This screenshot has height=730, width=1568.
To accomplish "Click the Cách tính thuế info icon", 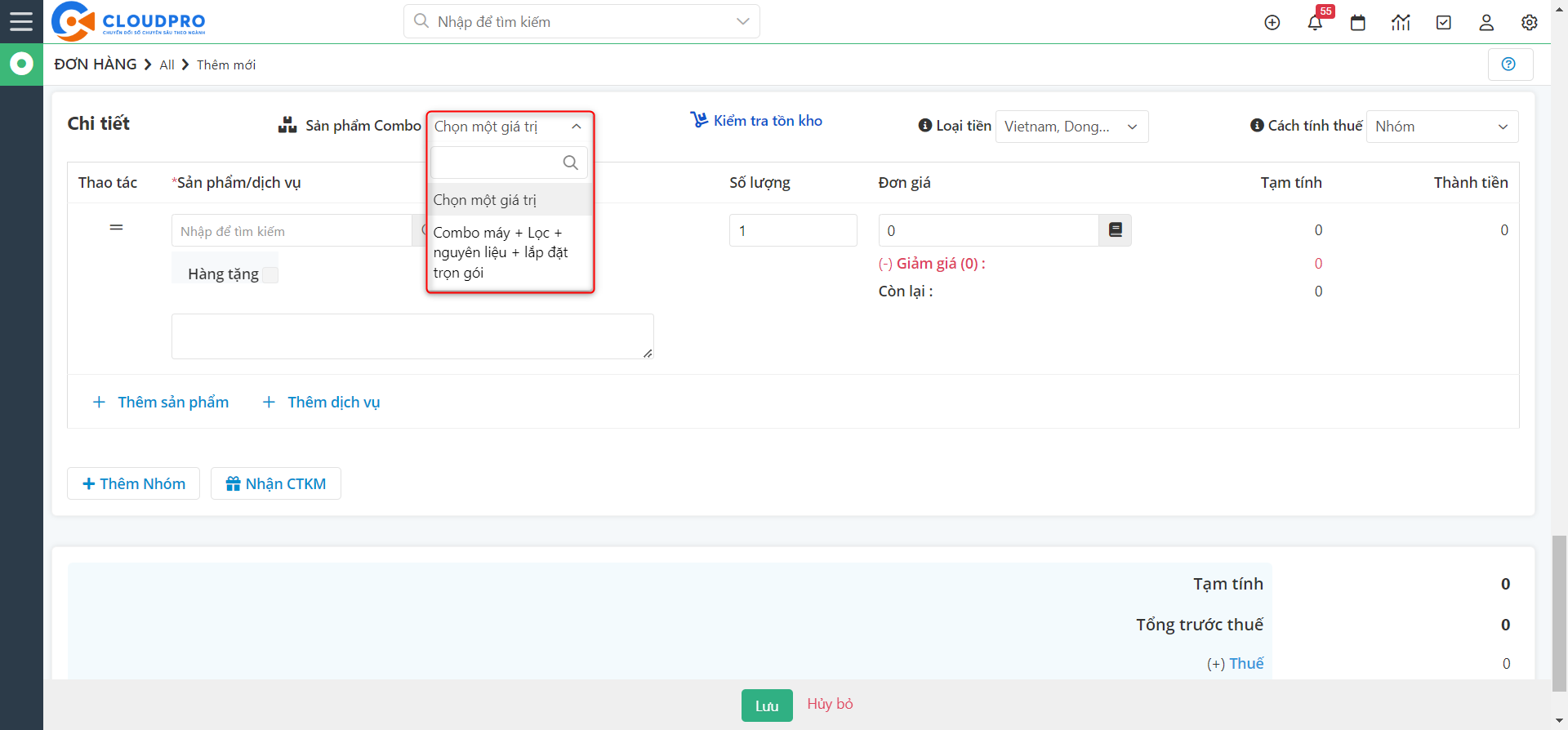I will 1257,126.
